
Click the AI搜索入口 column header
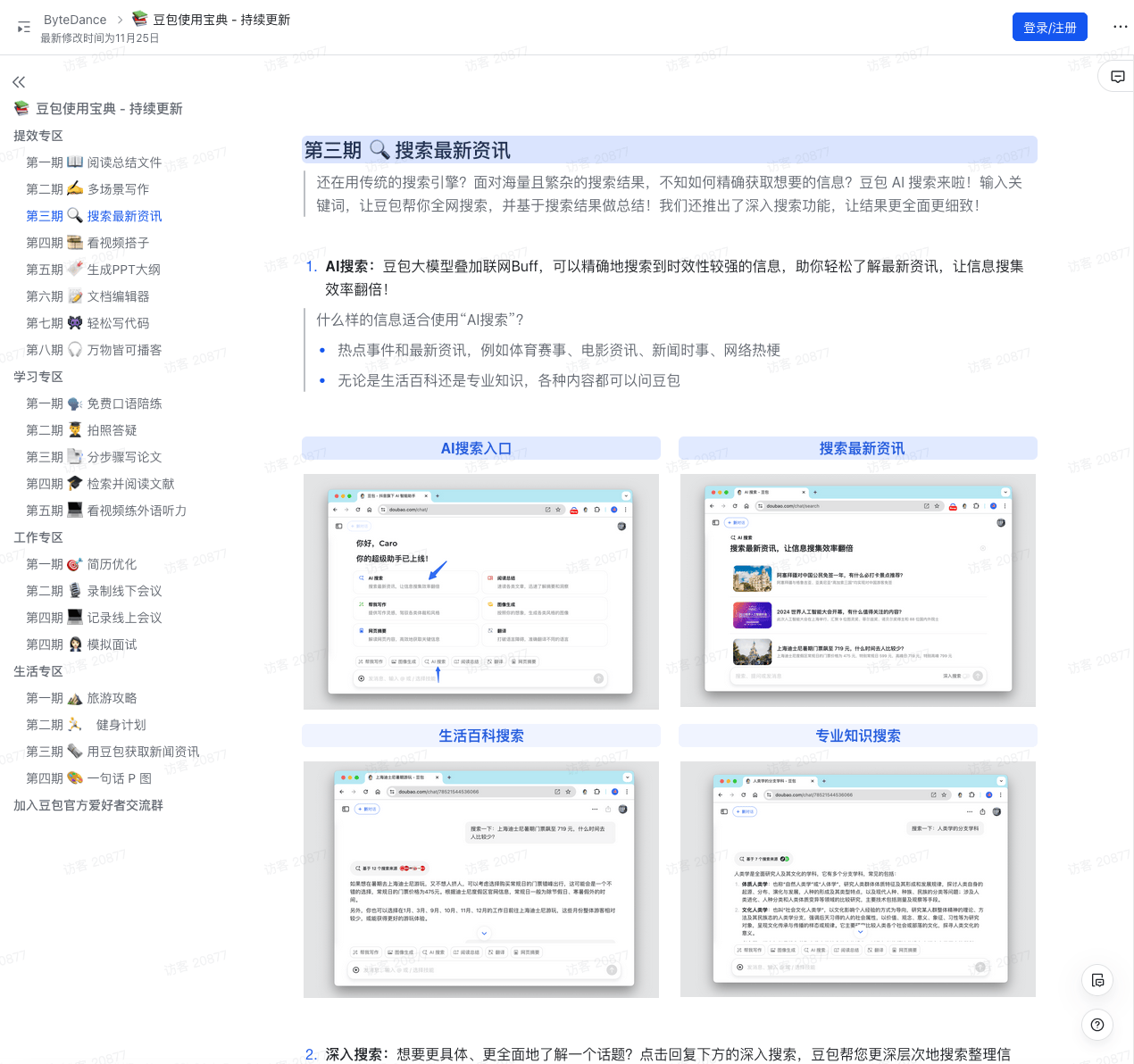476,448
